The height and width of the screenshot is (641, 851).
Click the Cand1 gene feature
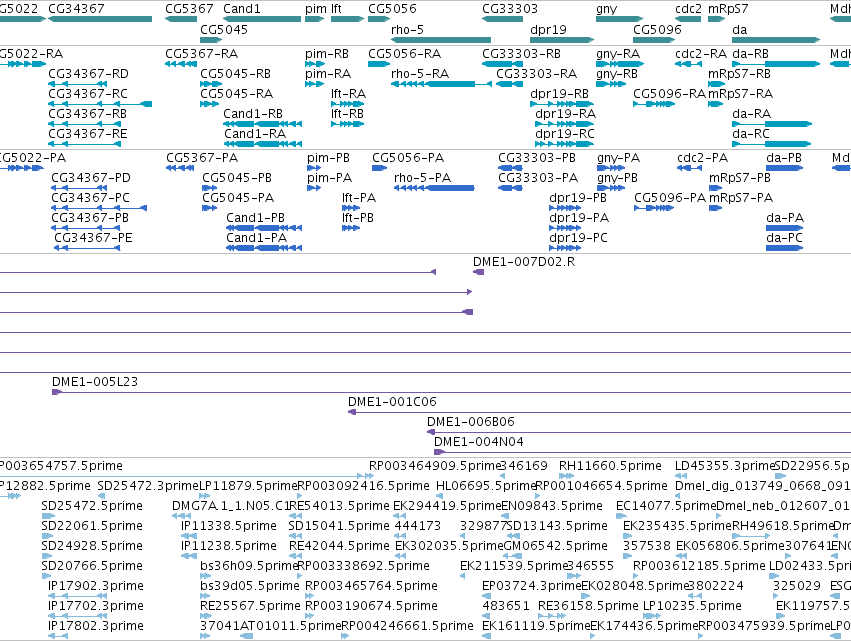coord(262,19)
